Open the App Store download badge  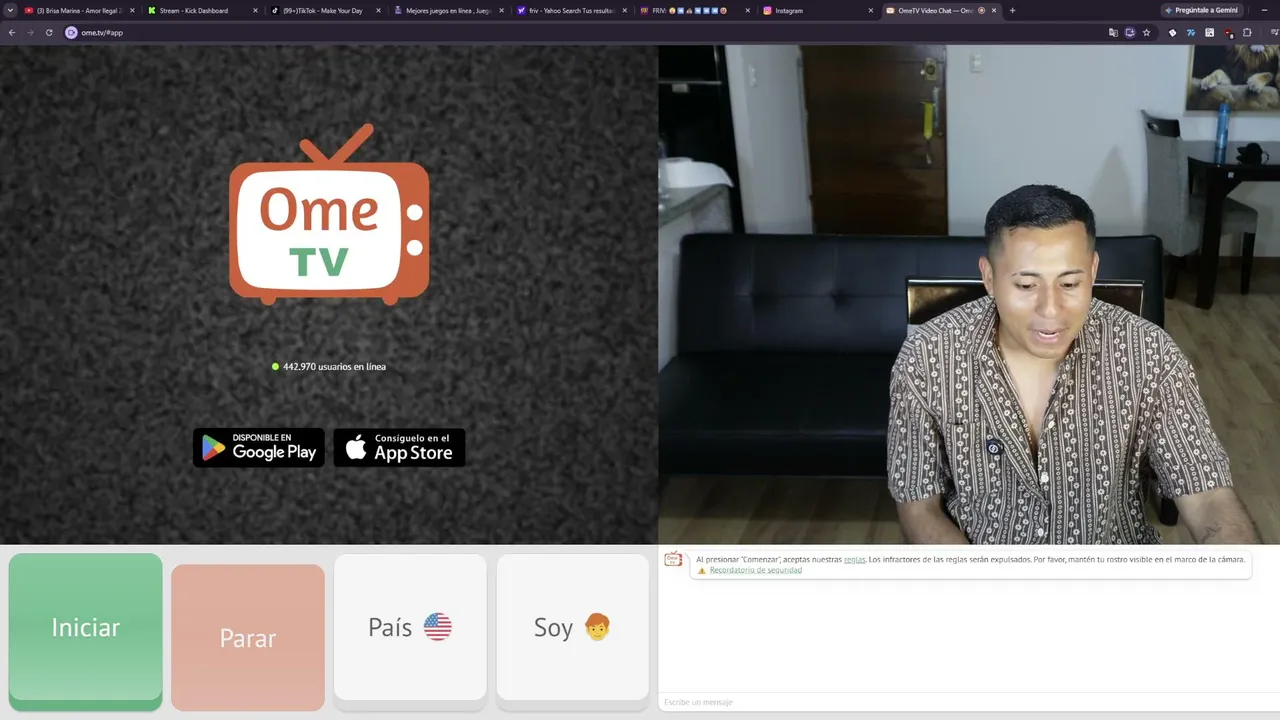[x=399, y=447]
